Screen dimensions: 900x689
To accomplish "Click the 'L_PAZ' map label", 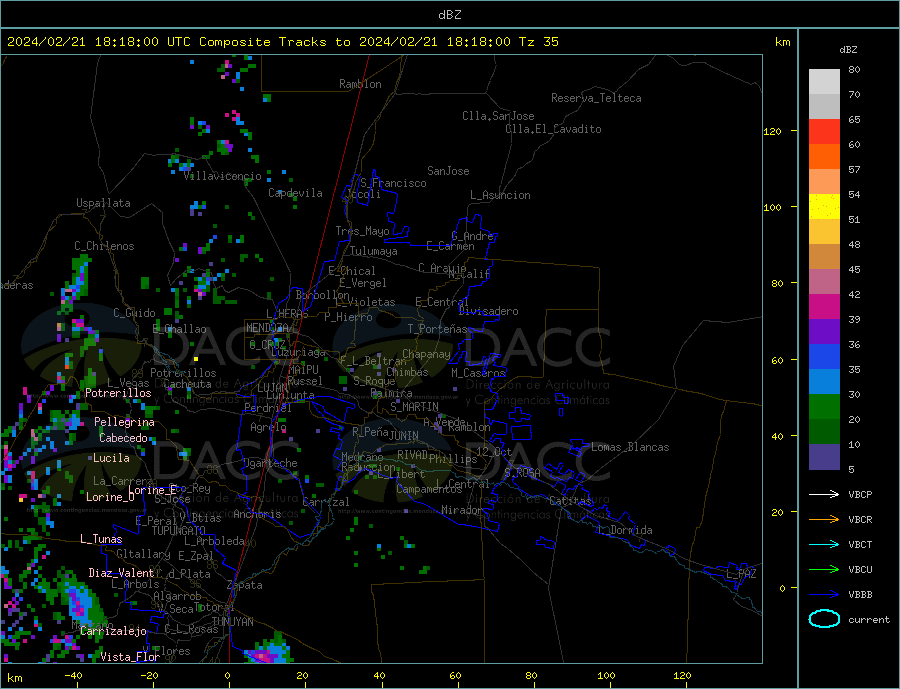I will 742,574.
